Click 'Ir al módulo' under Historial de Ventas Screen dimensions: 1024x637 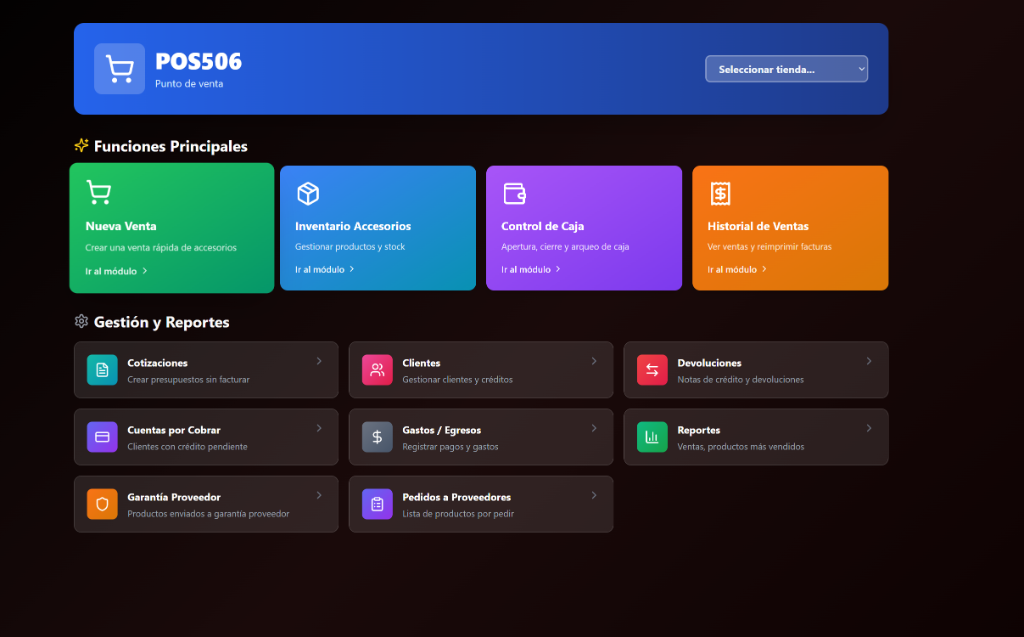pyautogui.click(x=737, y=269)
